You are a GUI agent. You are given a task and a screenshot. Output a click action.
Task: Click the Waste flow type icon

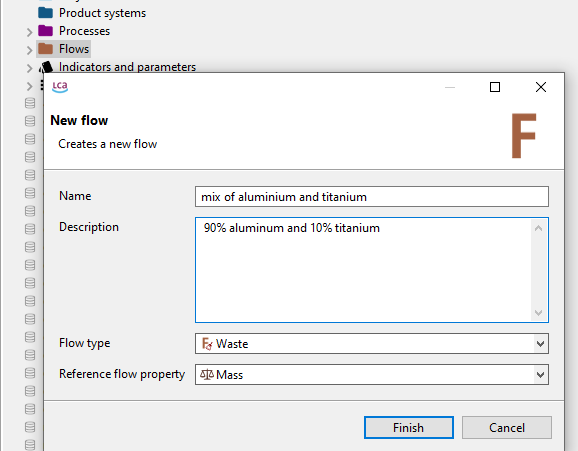tap(207, 344)
